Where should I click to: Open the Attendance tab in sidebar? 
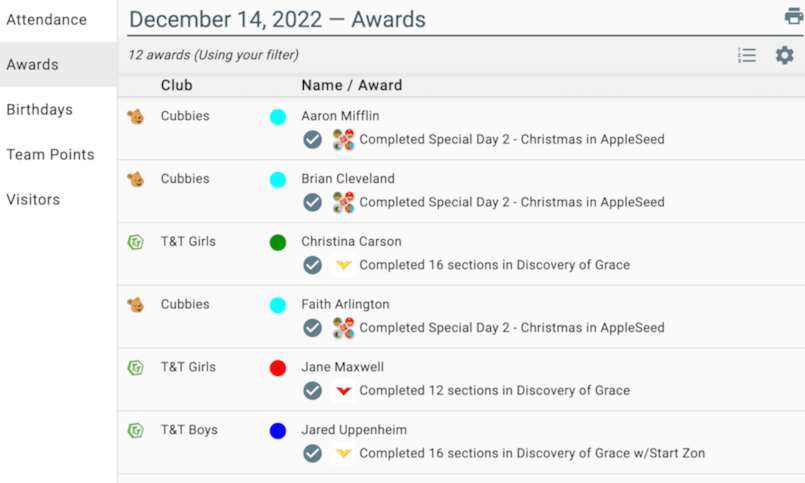46,20
